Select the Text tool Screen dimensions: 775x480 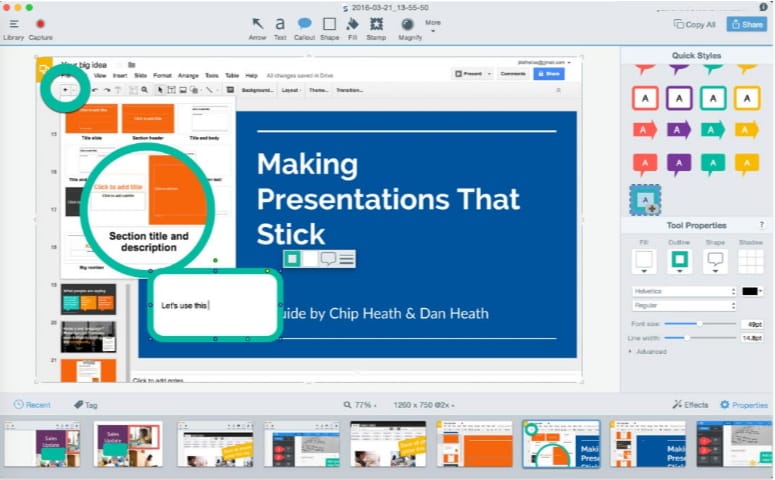pos(280,28)
